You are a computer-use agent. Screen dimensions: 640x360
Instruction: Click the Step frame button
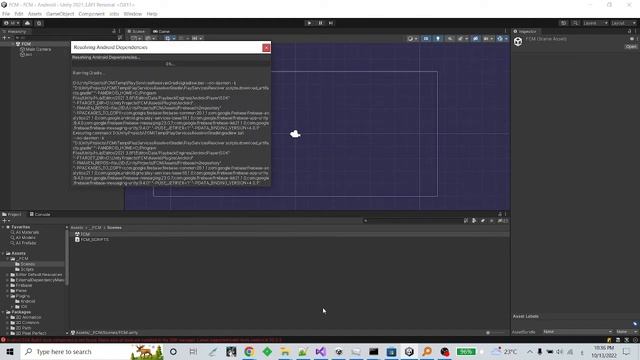tap(331, 23)
